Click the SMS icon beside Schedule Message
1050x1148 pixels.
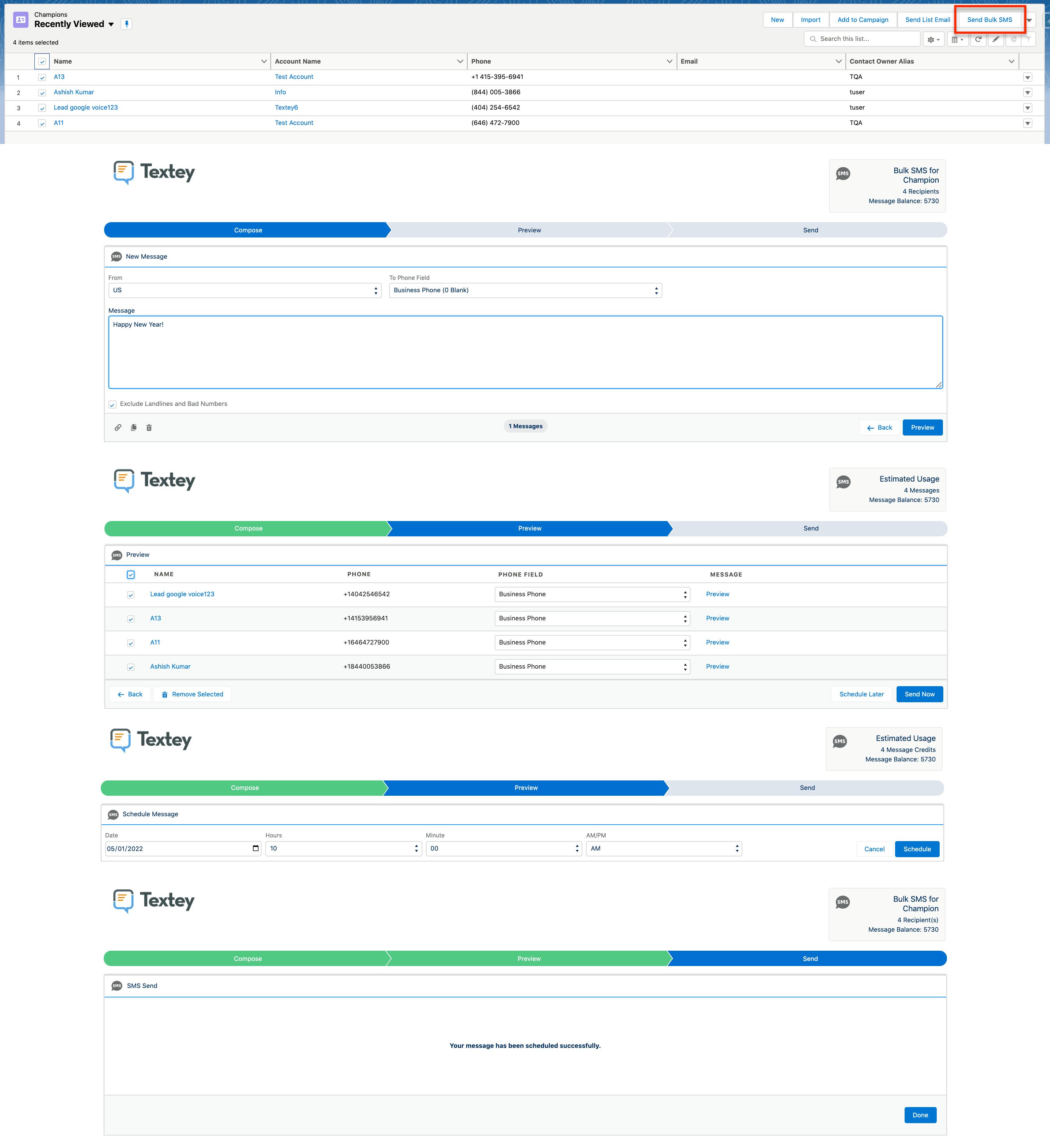tap(113, 814)
